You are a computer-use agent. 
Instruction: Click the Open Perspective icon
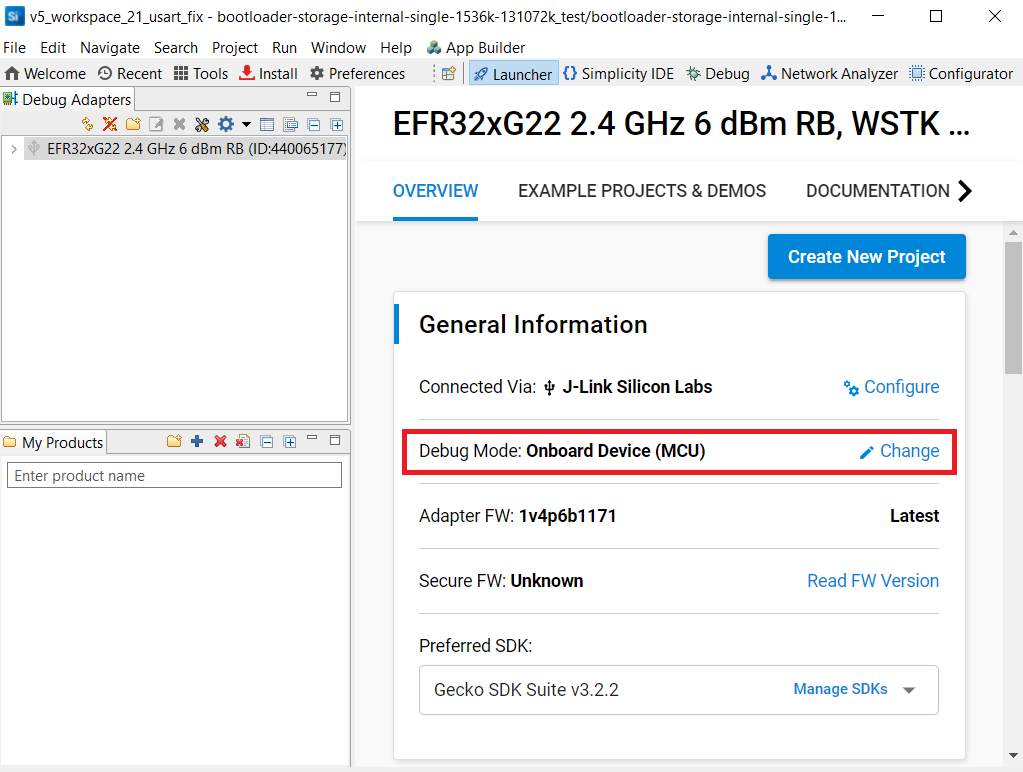(448, 73)
